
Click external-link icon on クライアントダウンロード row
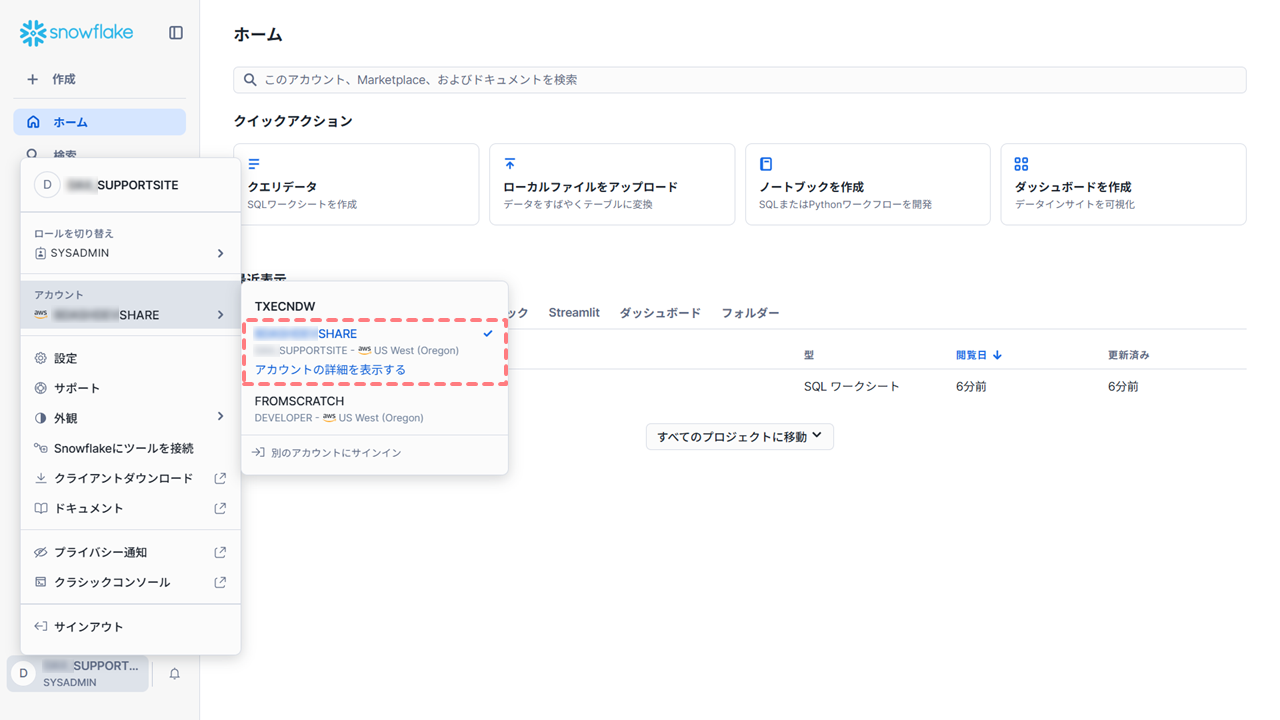click(x=220, y=478)
